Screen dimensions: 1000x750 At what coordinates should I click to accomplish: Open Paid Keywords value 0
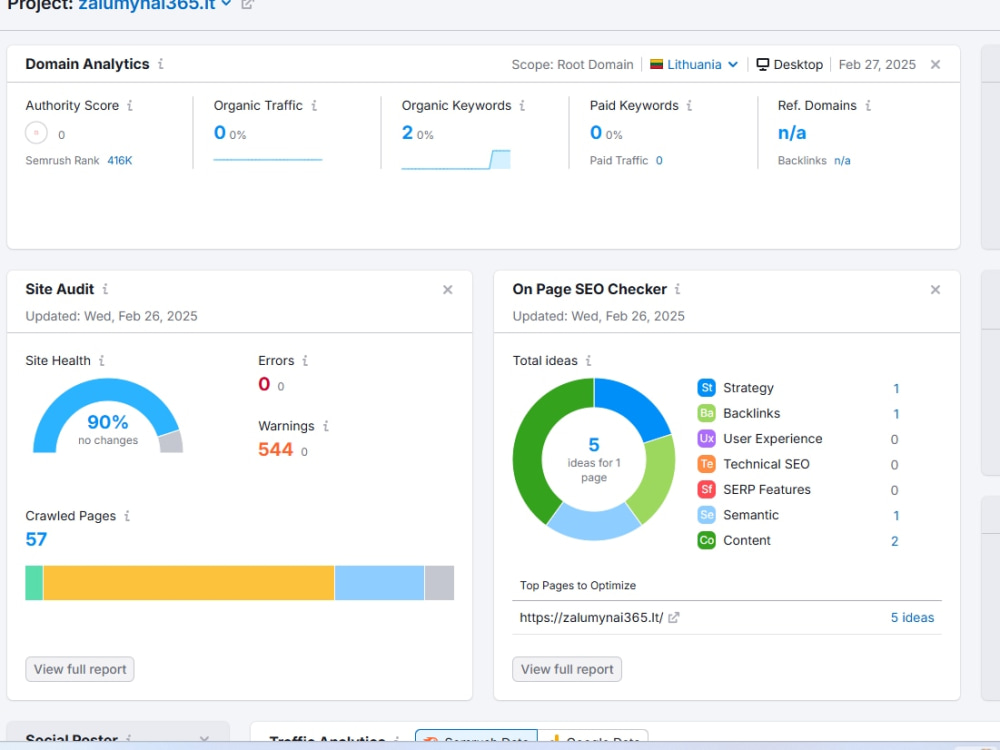[x=596, y=133]
